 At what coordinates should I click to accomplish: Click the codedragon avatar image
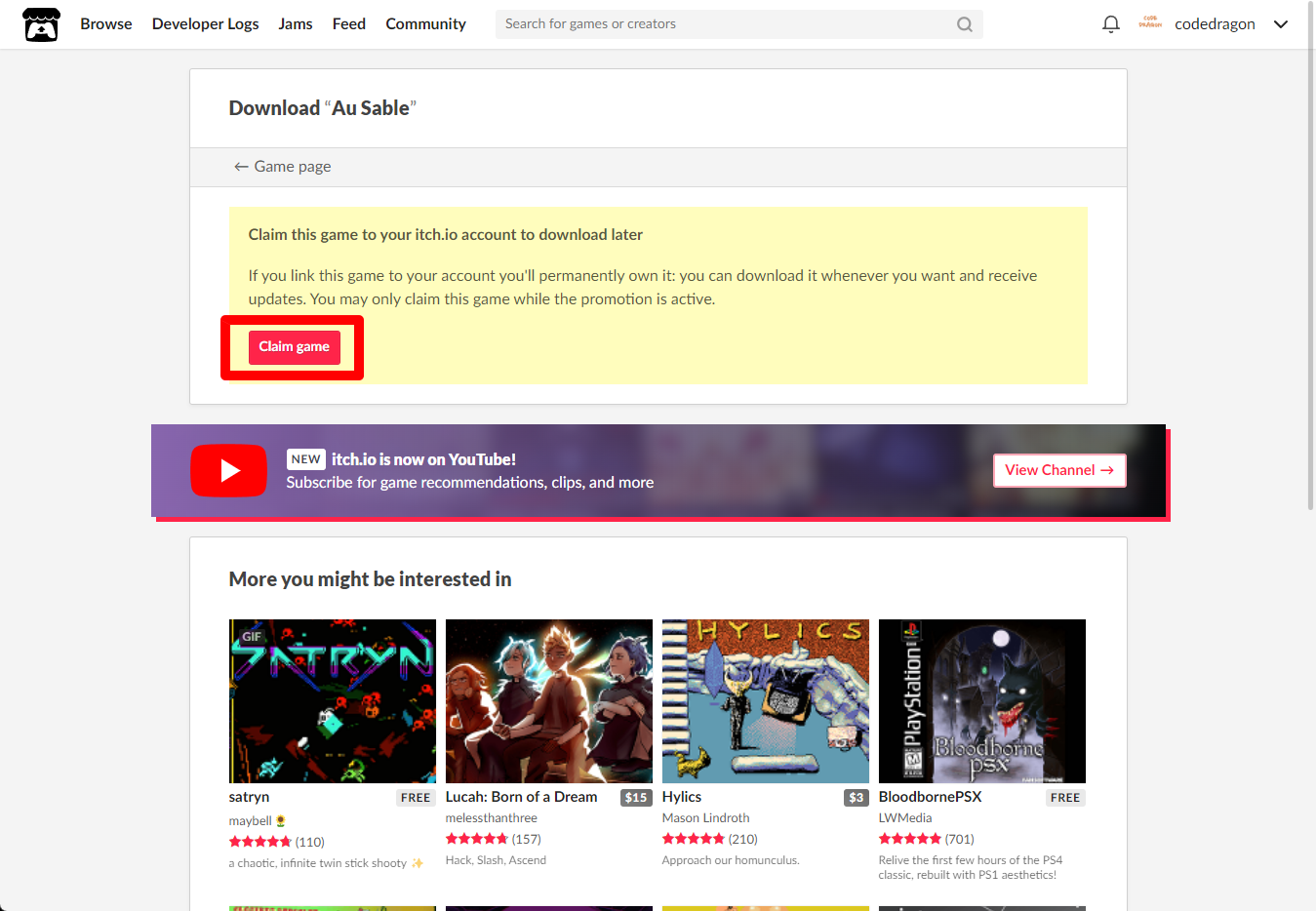[x=1150, y=23]
